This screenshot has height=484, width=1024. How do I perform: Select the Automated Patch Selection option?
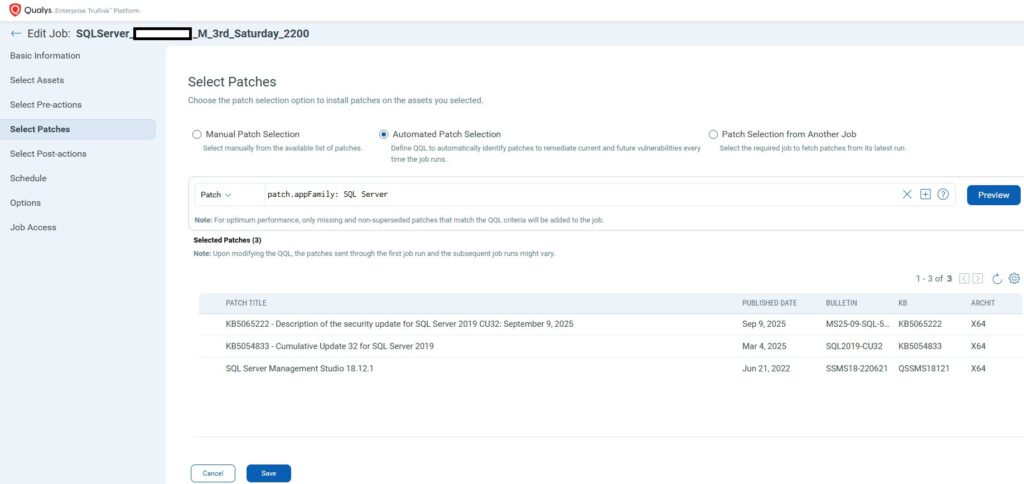coord(384,134)
